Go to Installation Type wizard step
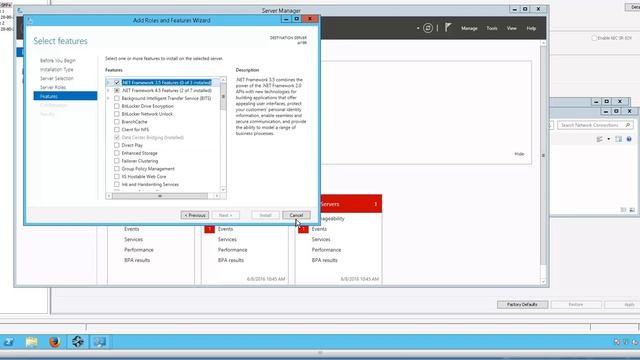 coord(57,69)
